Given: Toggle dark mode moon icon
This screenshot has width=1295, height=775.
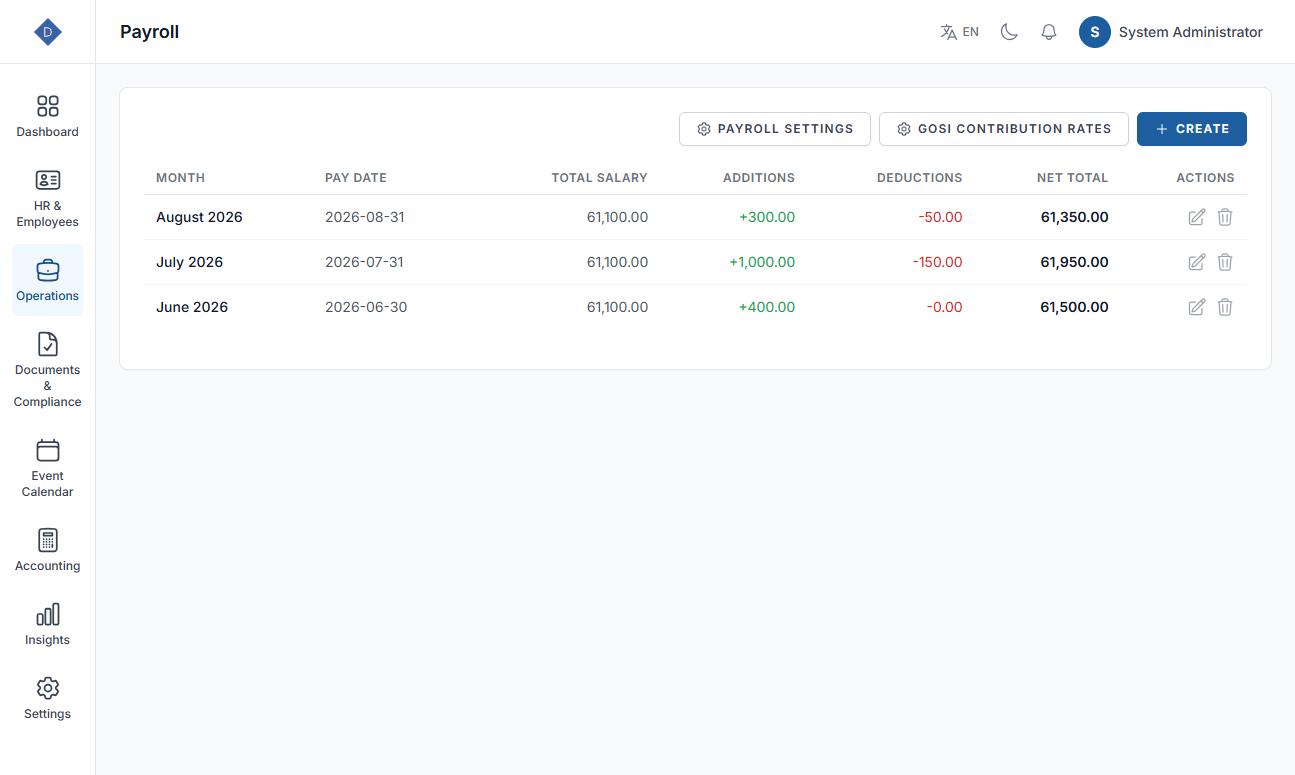Looking at the screenshot, I should pyautogui.click(x=1009, y=32).
